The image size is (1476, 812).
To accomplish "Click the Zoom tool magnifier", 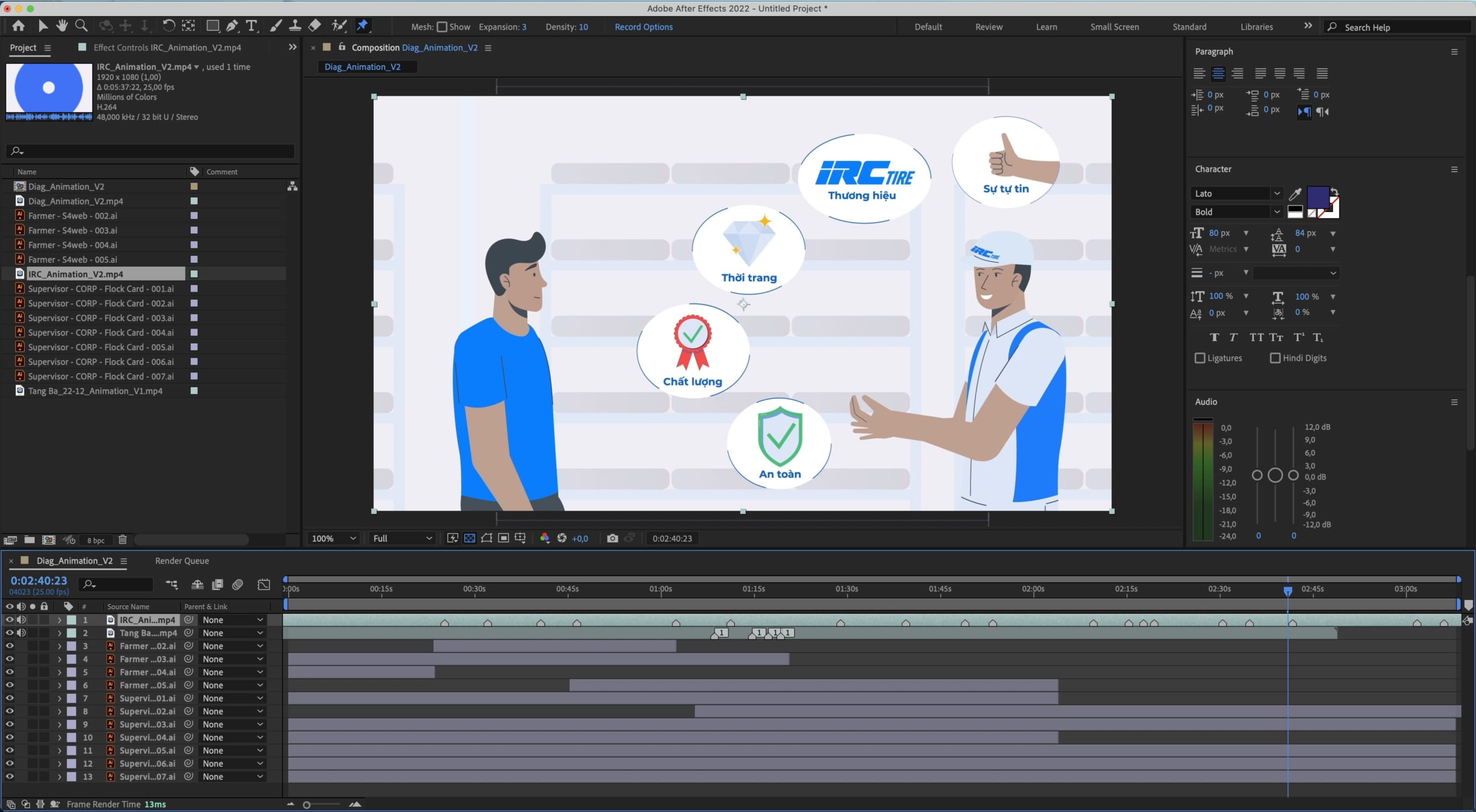I will [x=81, y=26].
